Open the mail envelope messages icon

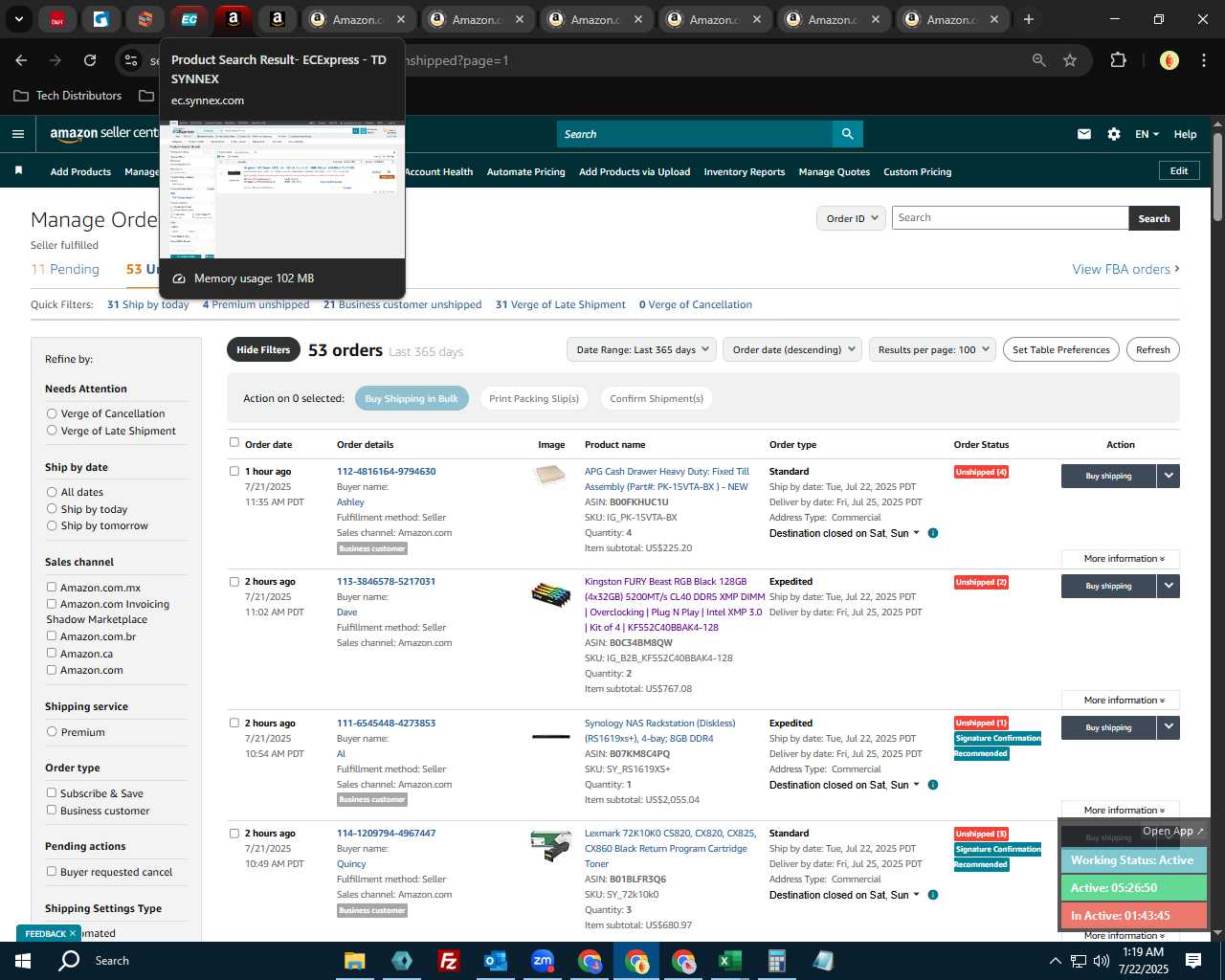click(x=1084, y=134)
